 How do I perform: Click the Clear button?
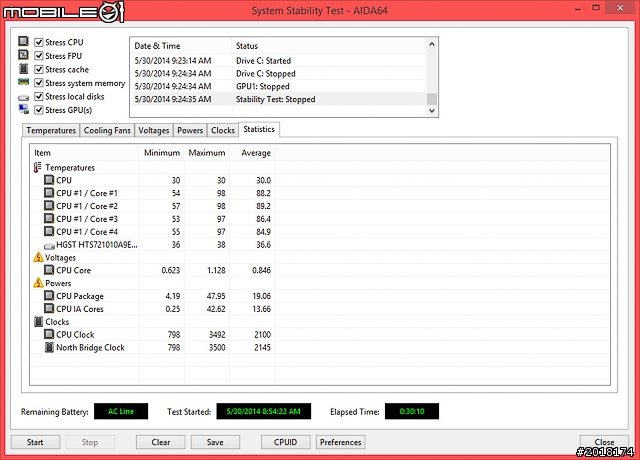point(160,442)
